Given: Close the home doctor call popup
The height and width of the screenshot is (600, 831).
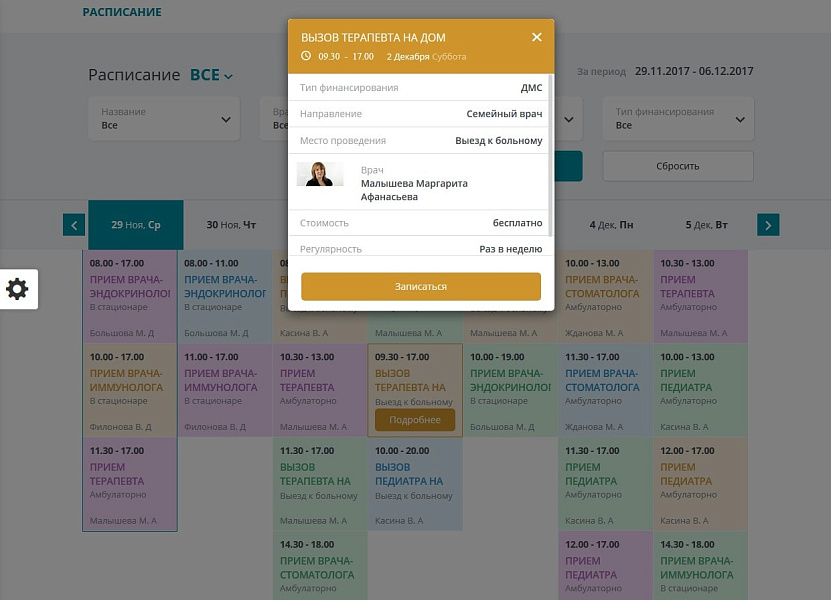Looking at the screenshot, I should (536, 37).
